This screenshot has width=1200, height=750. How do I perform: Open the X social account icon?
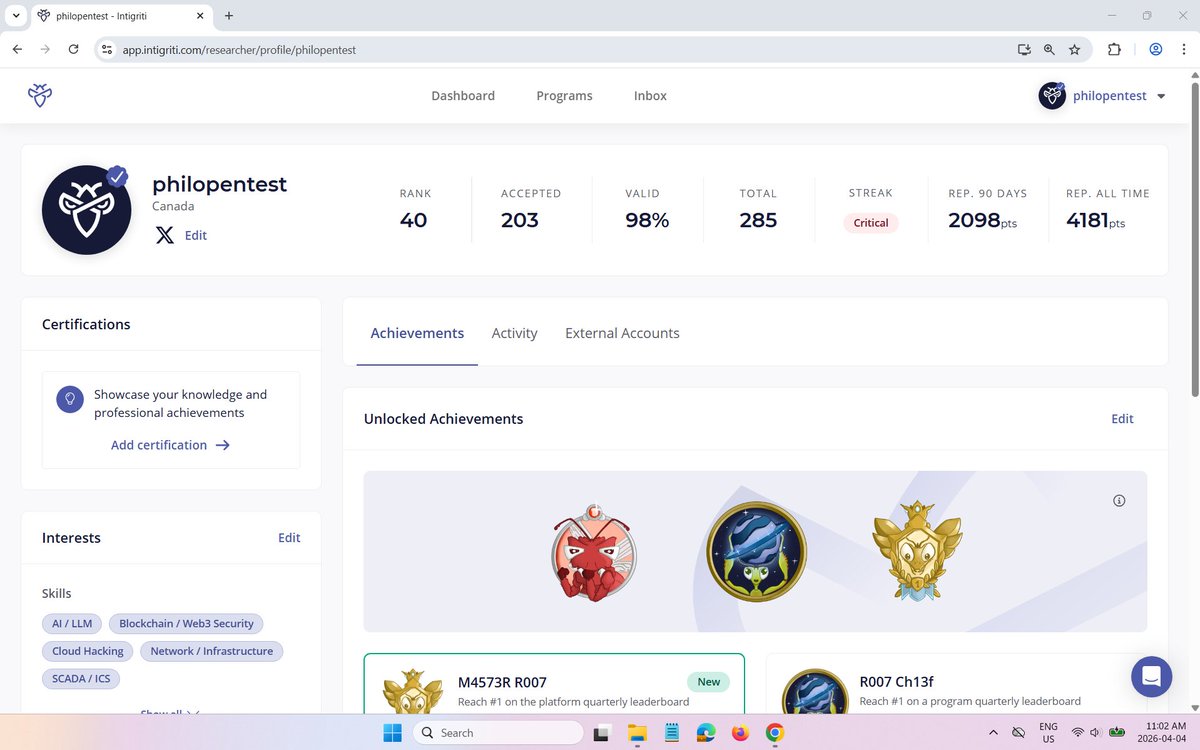165,235
